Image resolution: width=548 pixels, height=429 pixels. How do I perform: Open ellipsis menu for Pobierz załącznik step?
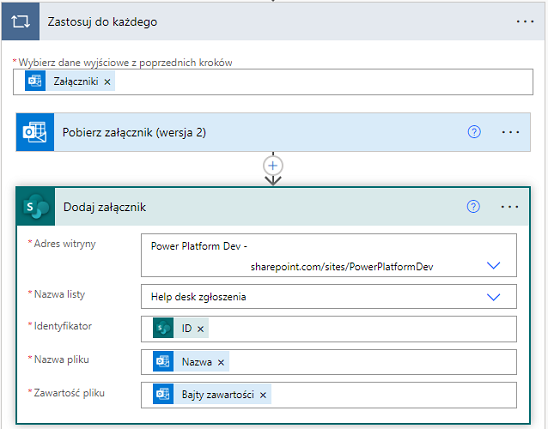pyautogui.click(x=510, y=132)
